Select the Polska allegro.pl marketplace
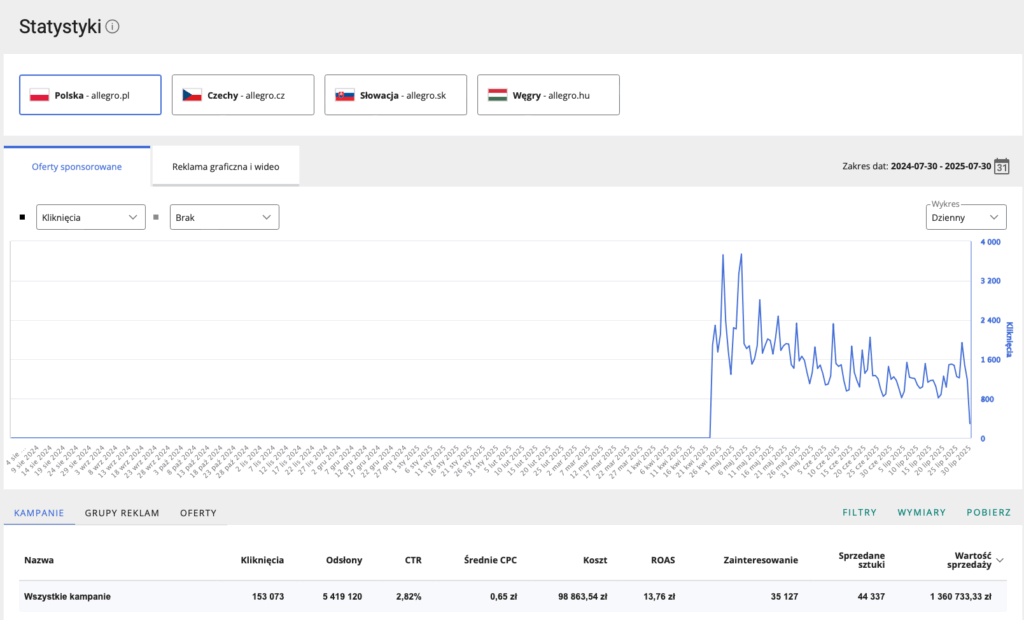The height and width of the screenshot is (620, 1024). click(x=90, y=95)
